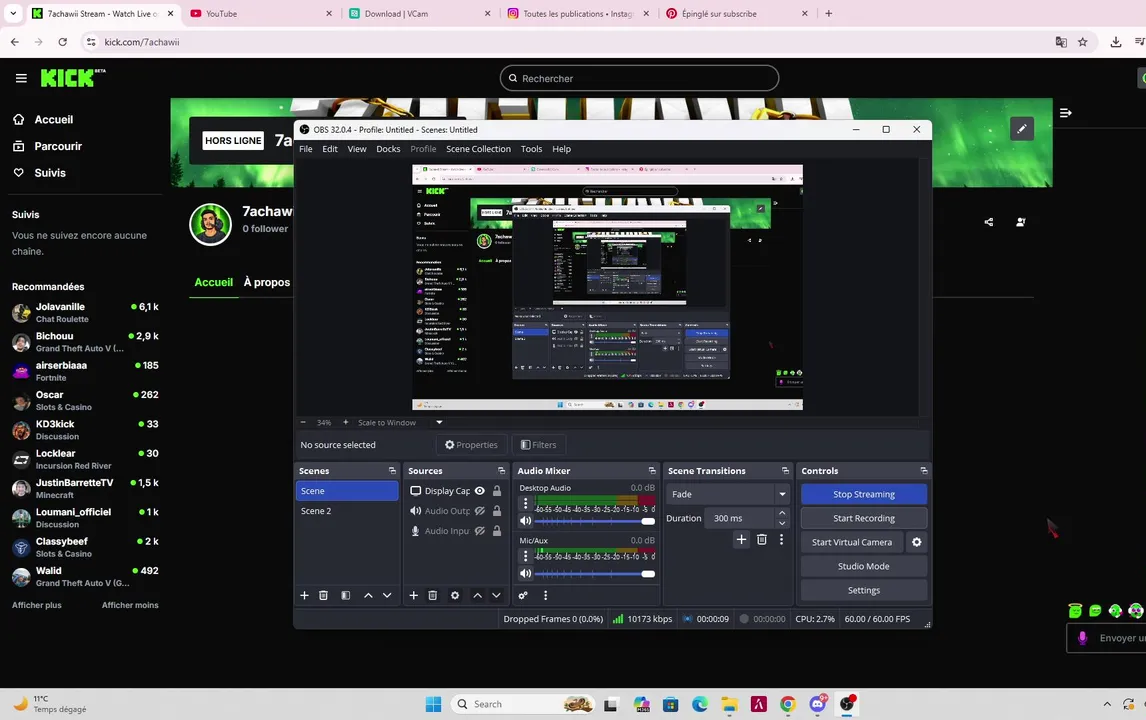Click Stop Streaming button
Image resolution: width=1146 pixels, height=720 pixels.
864,494
